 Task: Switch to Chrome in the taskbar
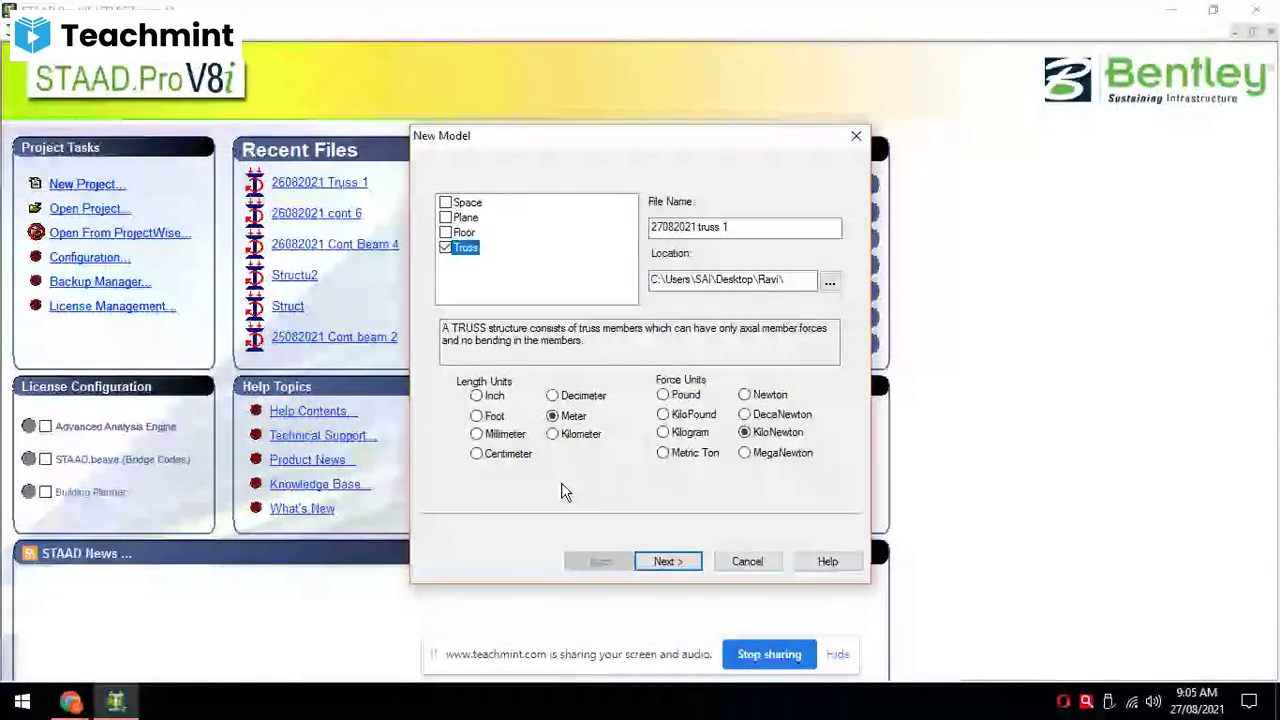coord(70,702)
